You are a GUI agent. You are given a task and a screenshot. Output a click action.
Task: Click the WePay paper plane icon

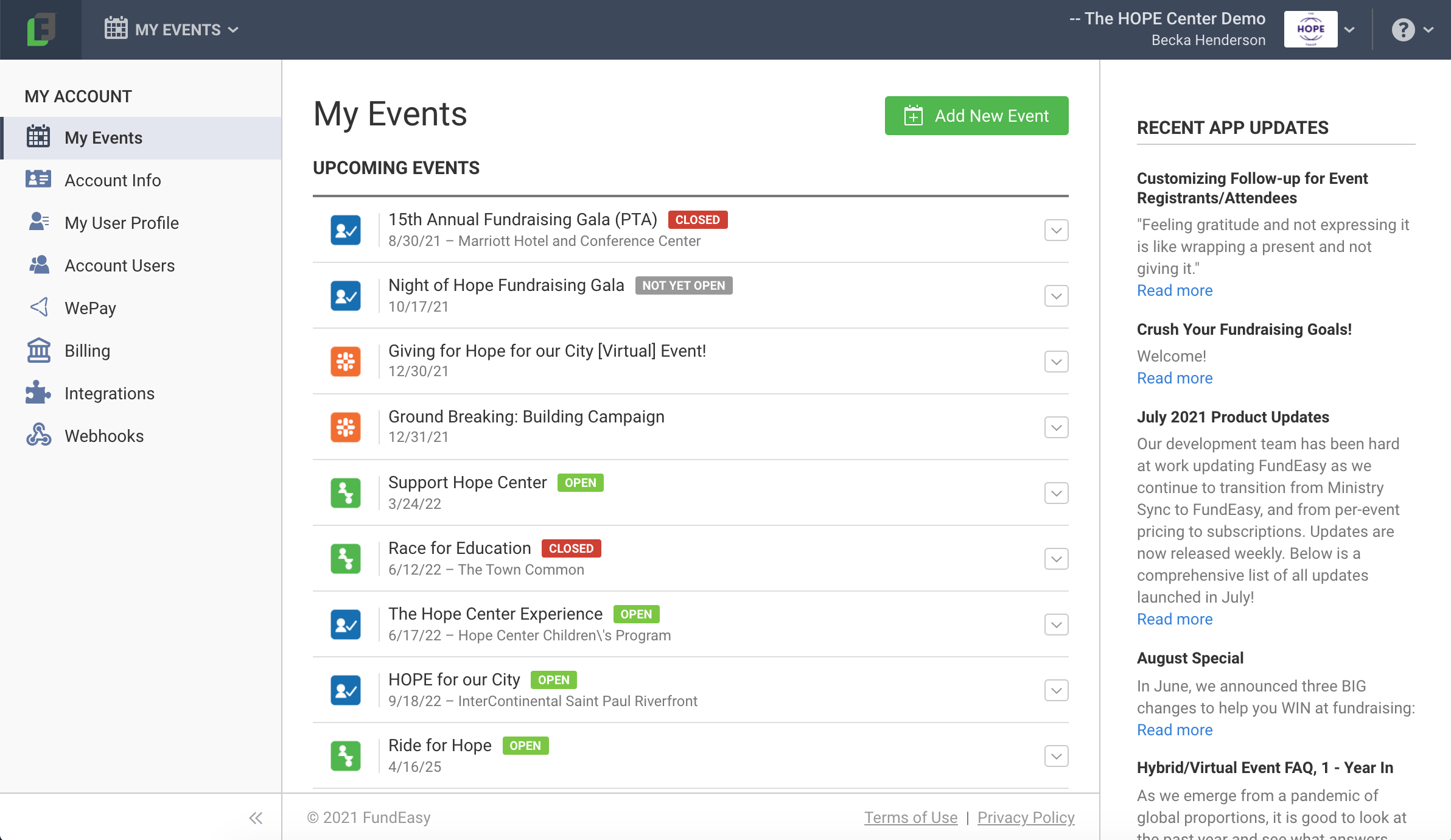tap(39, 307)
